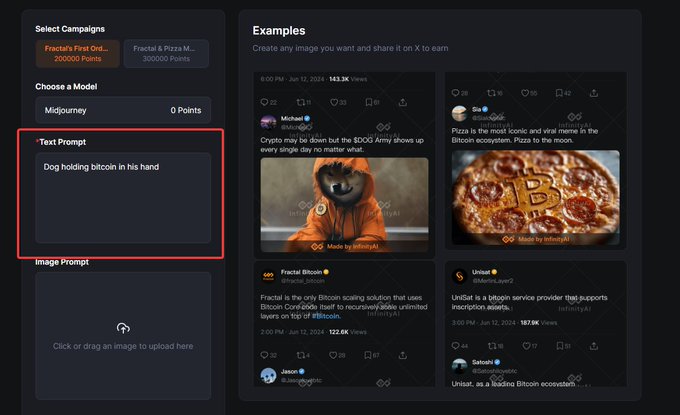Click bookmark icon with 67 count
The image size is (680, 415).
[368, 355]
